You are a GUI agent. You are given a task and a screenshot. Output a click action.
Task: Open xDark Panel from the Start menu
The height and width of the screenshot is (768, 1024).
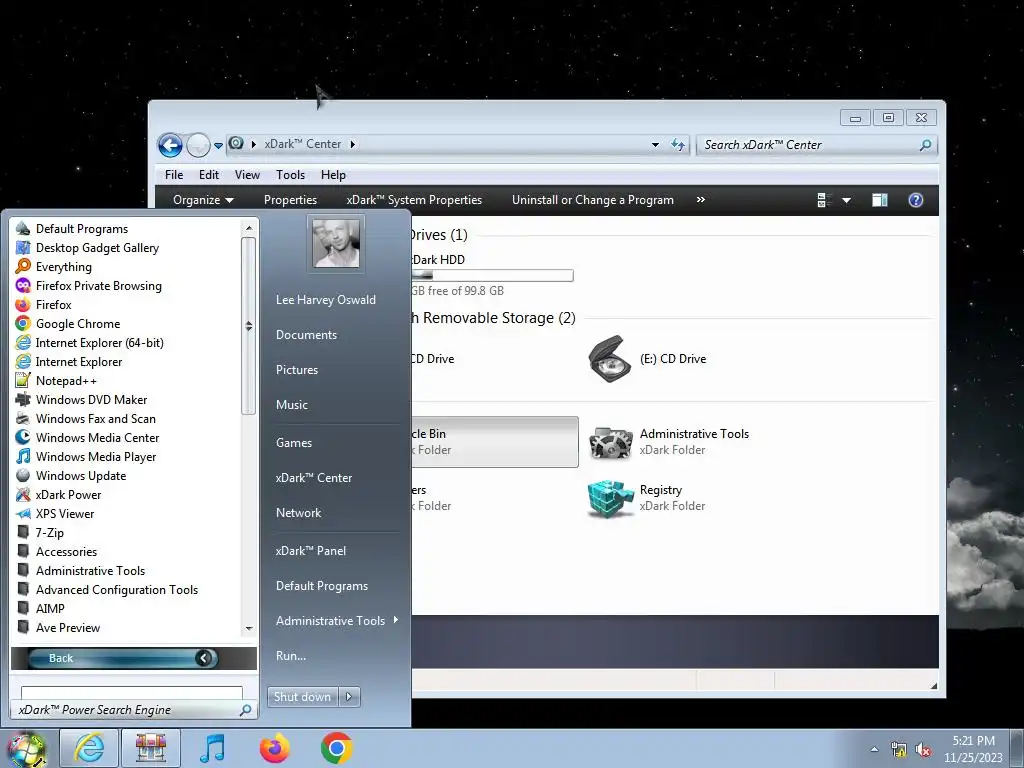311,551
